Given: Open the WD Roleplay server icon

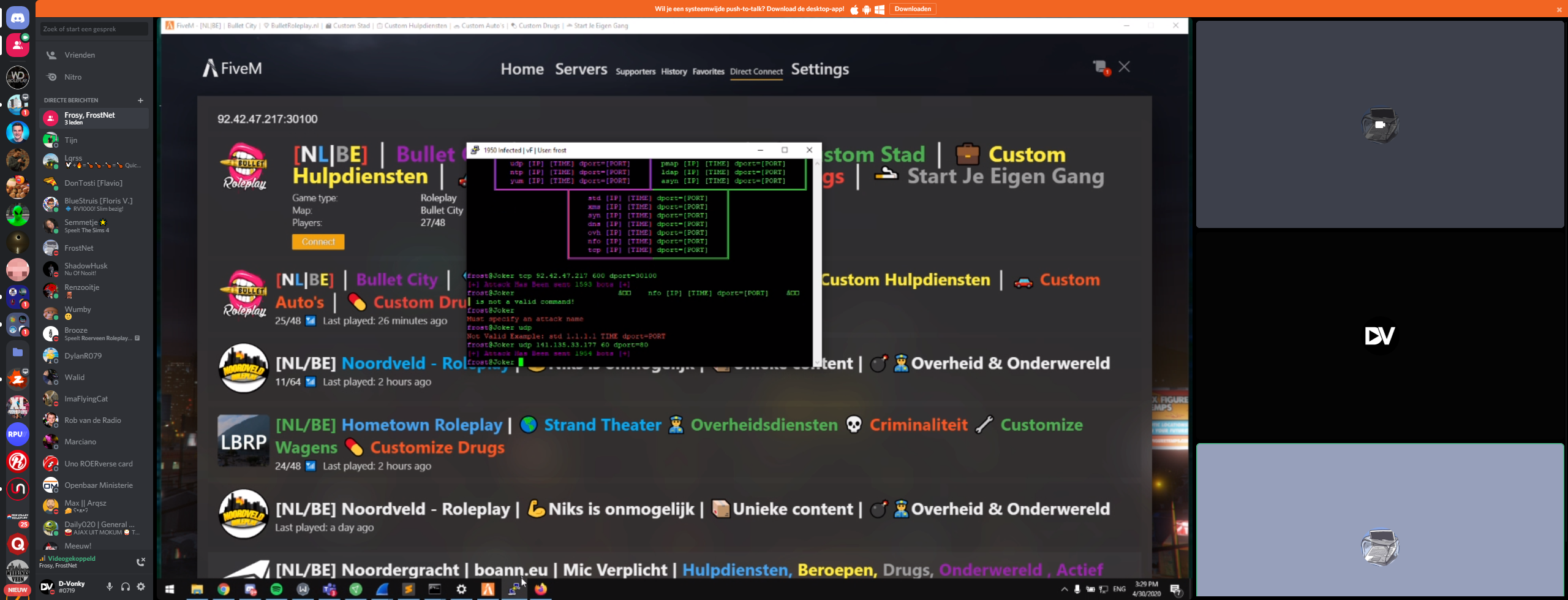Looking at the screenshot, I should click(18, 77).
